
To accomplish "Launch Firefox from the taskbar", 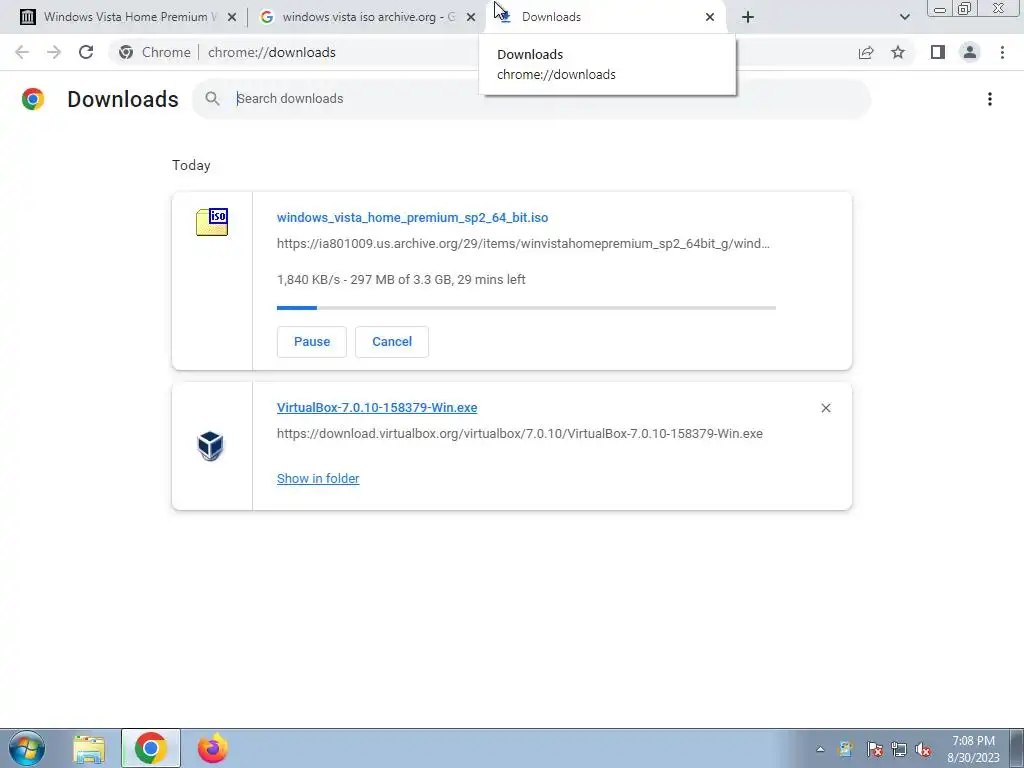I will coord(213,748).
